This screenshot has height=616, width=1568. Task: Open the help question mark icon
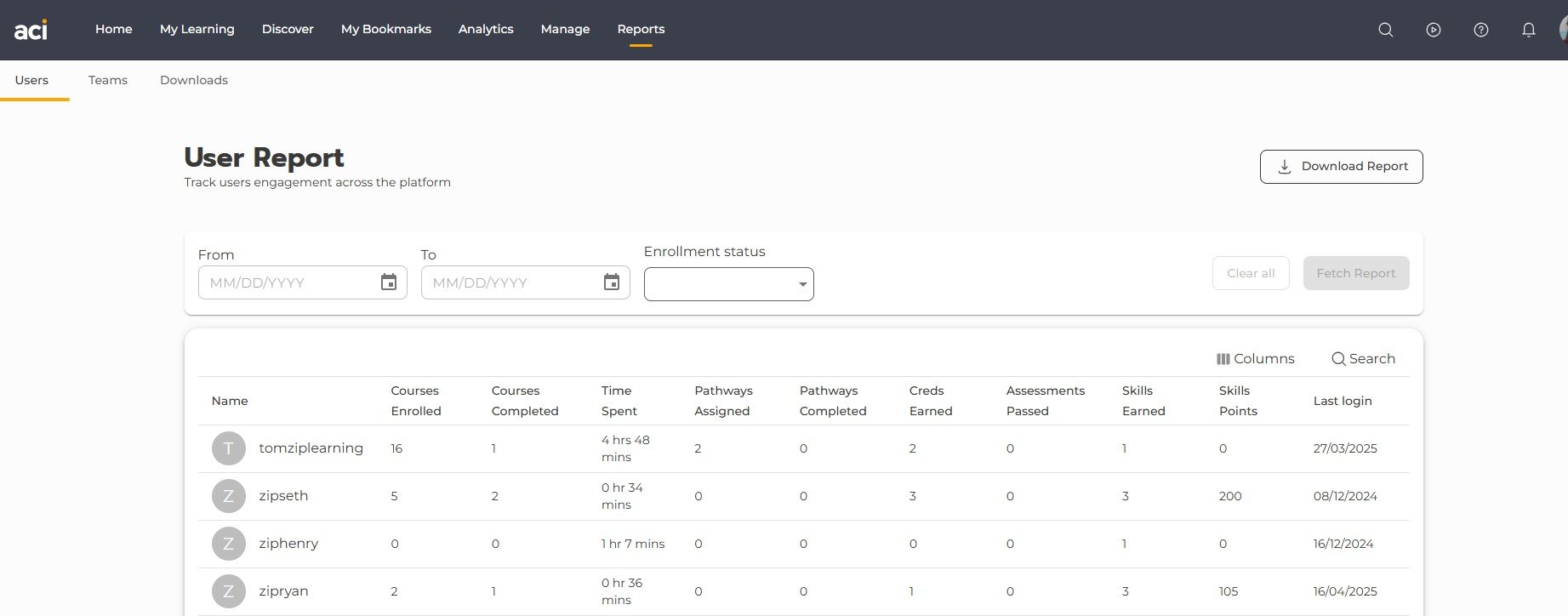click(x=1480, y=30)
